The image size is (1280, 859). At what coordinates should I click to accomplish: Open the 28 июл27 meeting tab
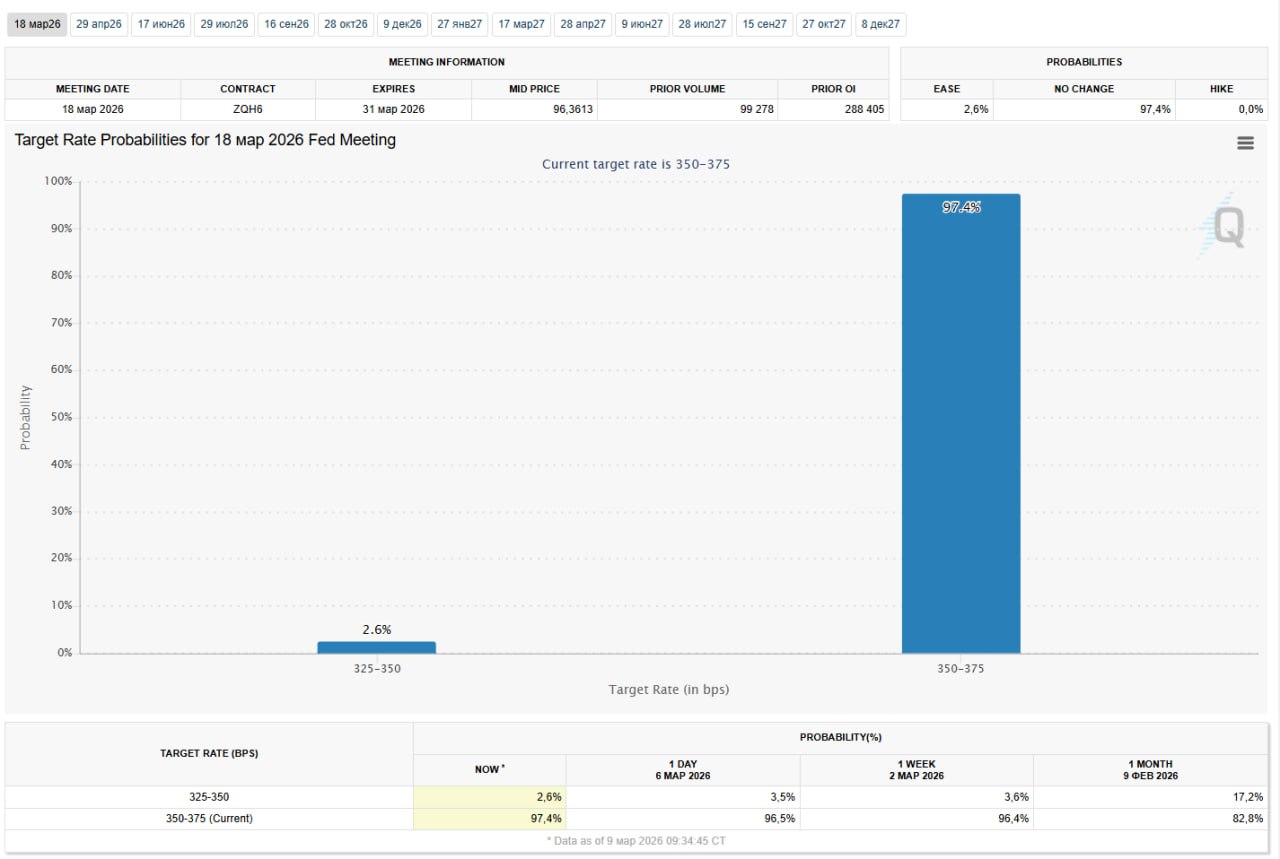pos(702,24)
